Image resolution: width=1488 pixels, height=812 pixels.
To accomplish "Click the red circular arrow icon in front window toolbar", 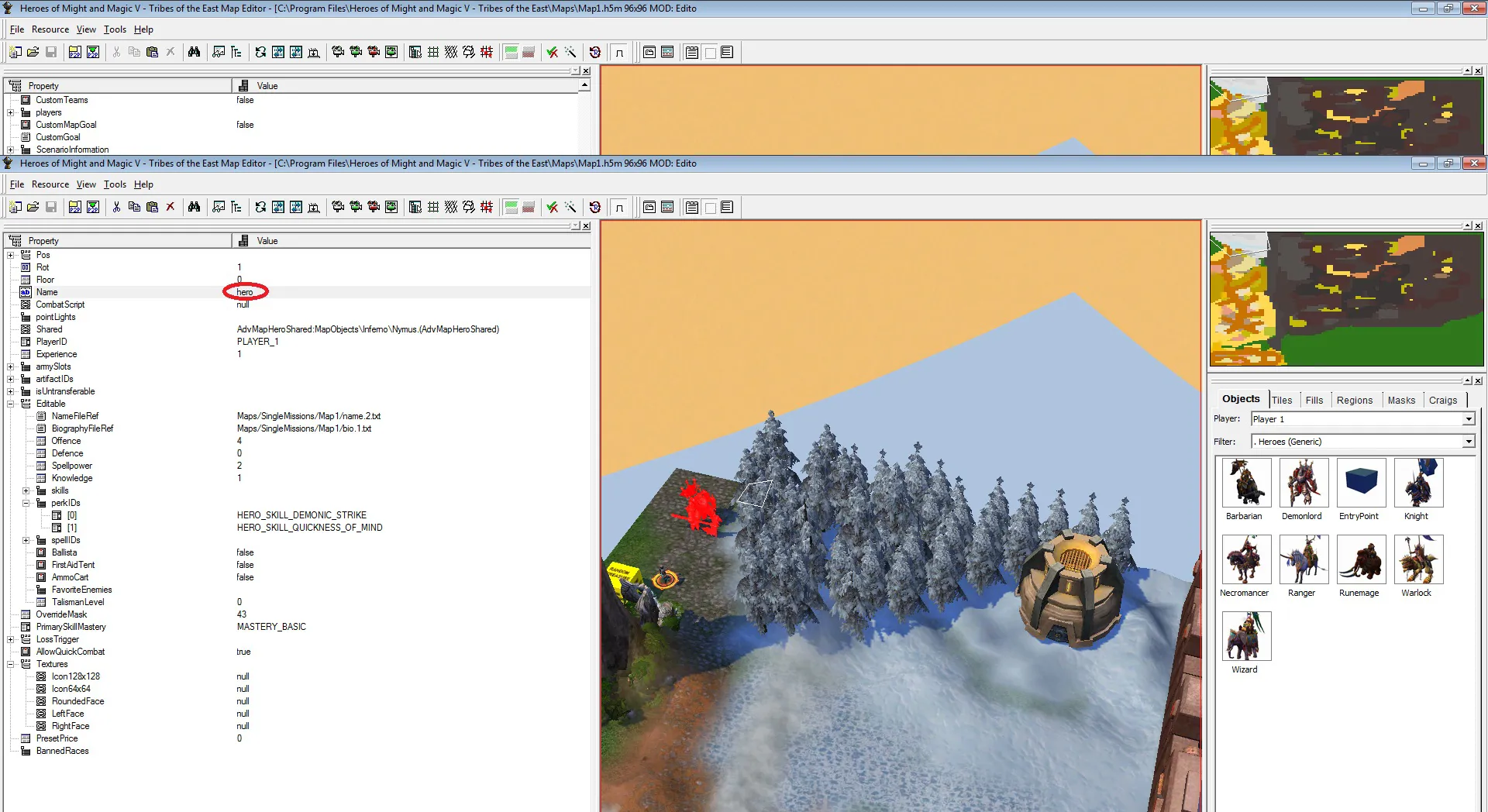I will pyautogui.click(x=594, y=207).
